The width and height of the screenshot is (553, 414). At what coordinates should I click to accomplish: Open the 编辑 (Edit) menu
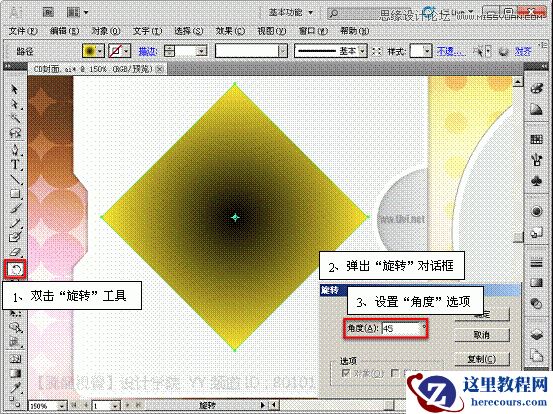[x=64, y=31]
